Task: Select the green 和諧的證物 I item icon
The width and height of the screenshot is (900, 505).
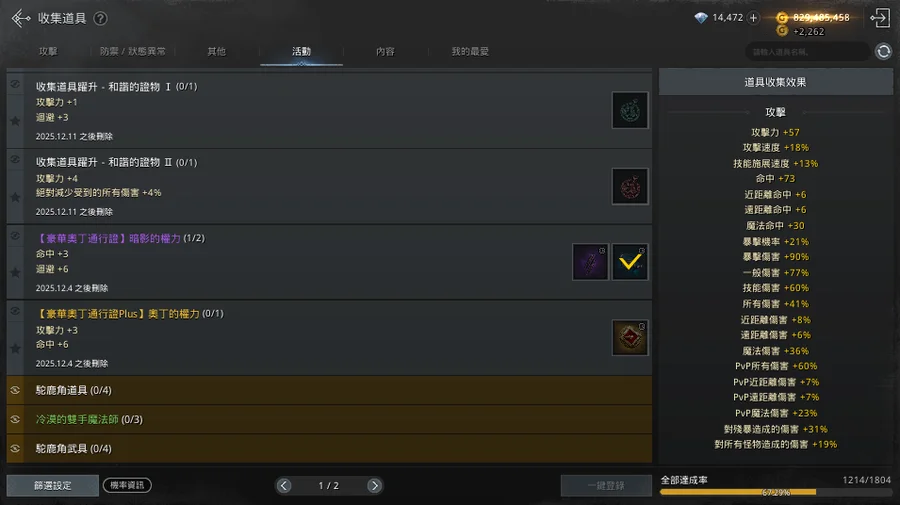Action: click(x=630, y=110)
